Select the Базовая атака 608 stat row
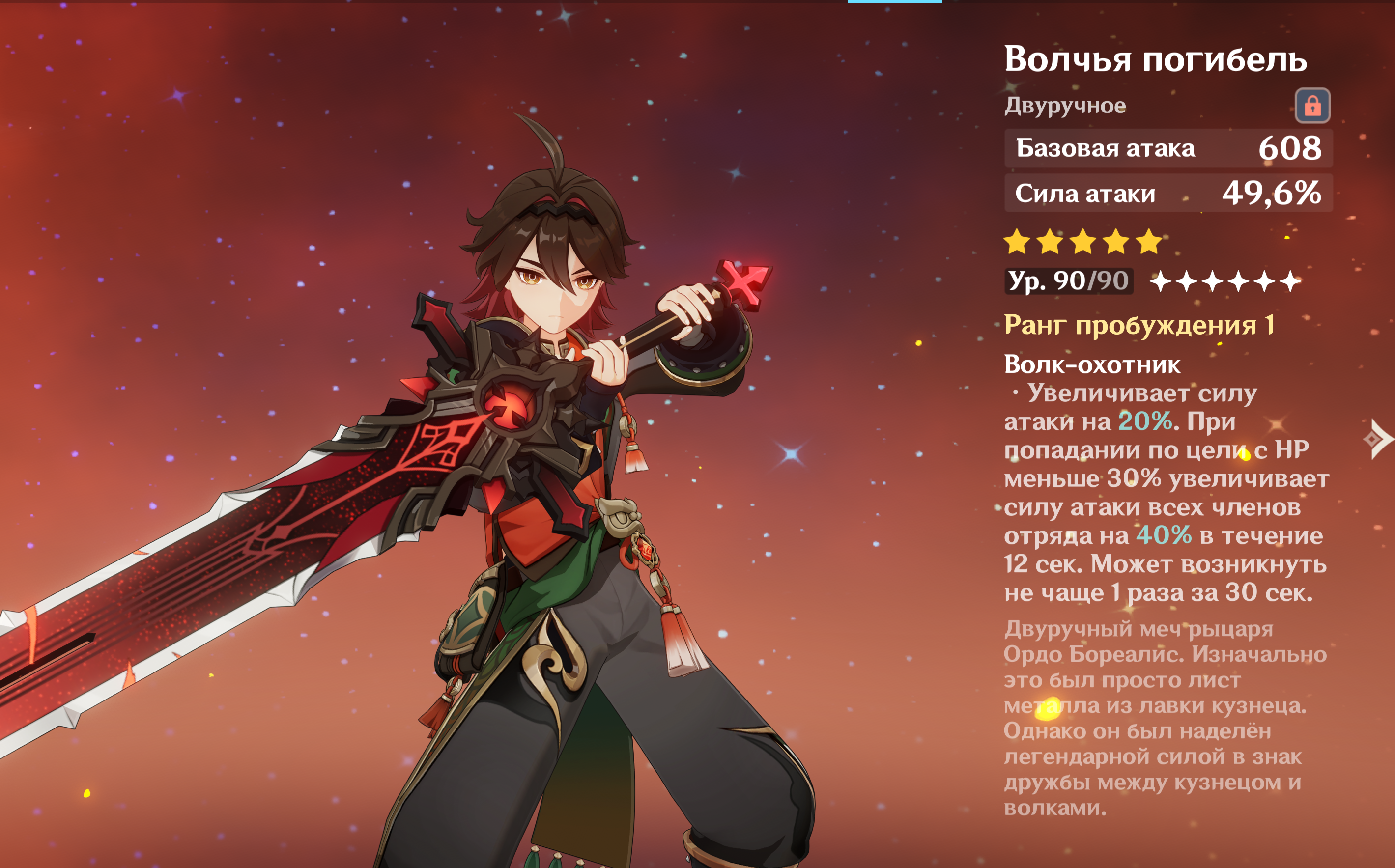This screenshot has height=868, width=1395. [1168, 148]
